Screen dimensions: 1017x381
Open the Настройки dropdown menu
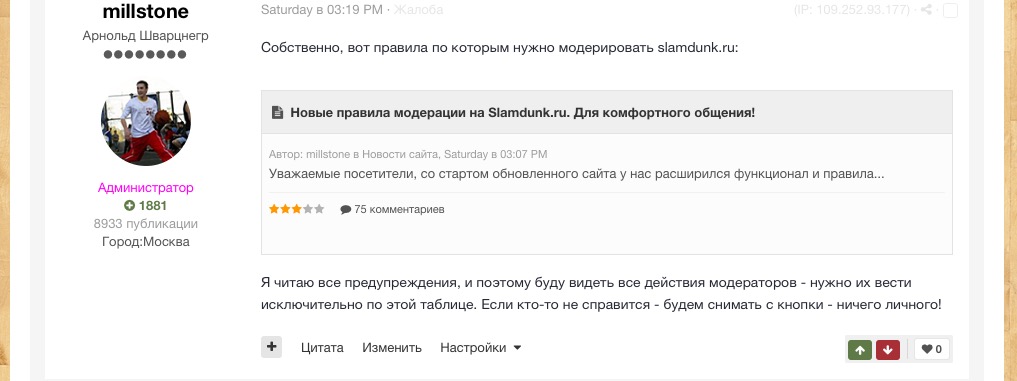[x=481, y=348]
